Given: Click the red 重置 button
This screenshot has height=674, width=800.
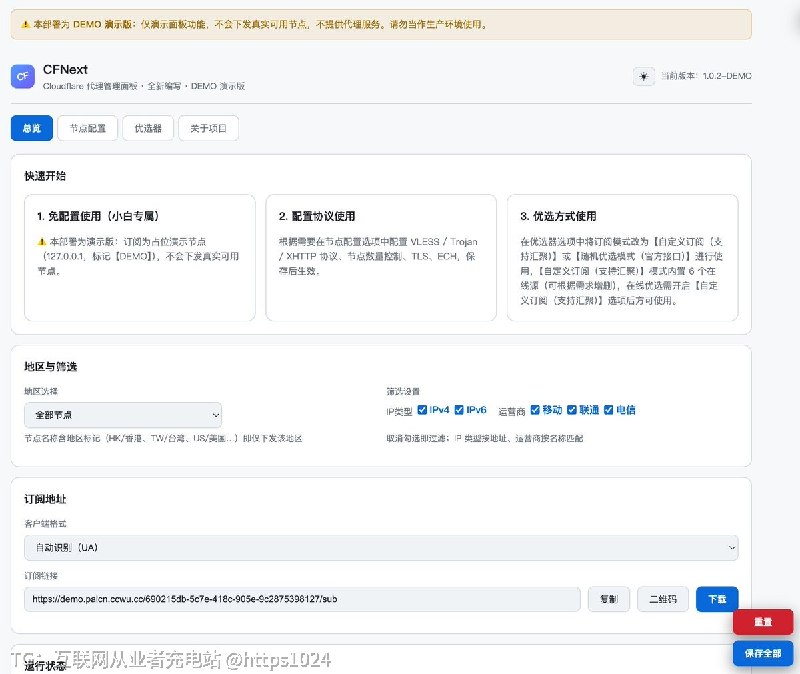Looking at the screenshot, I should point(763,621).
